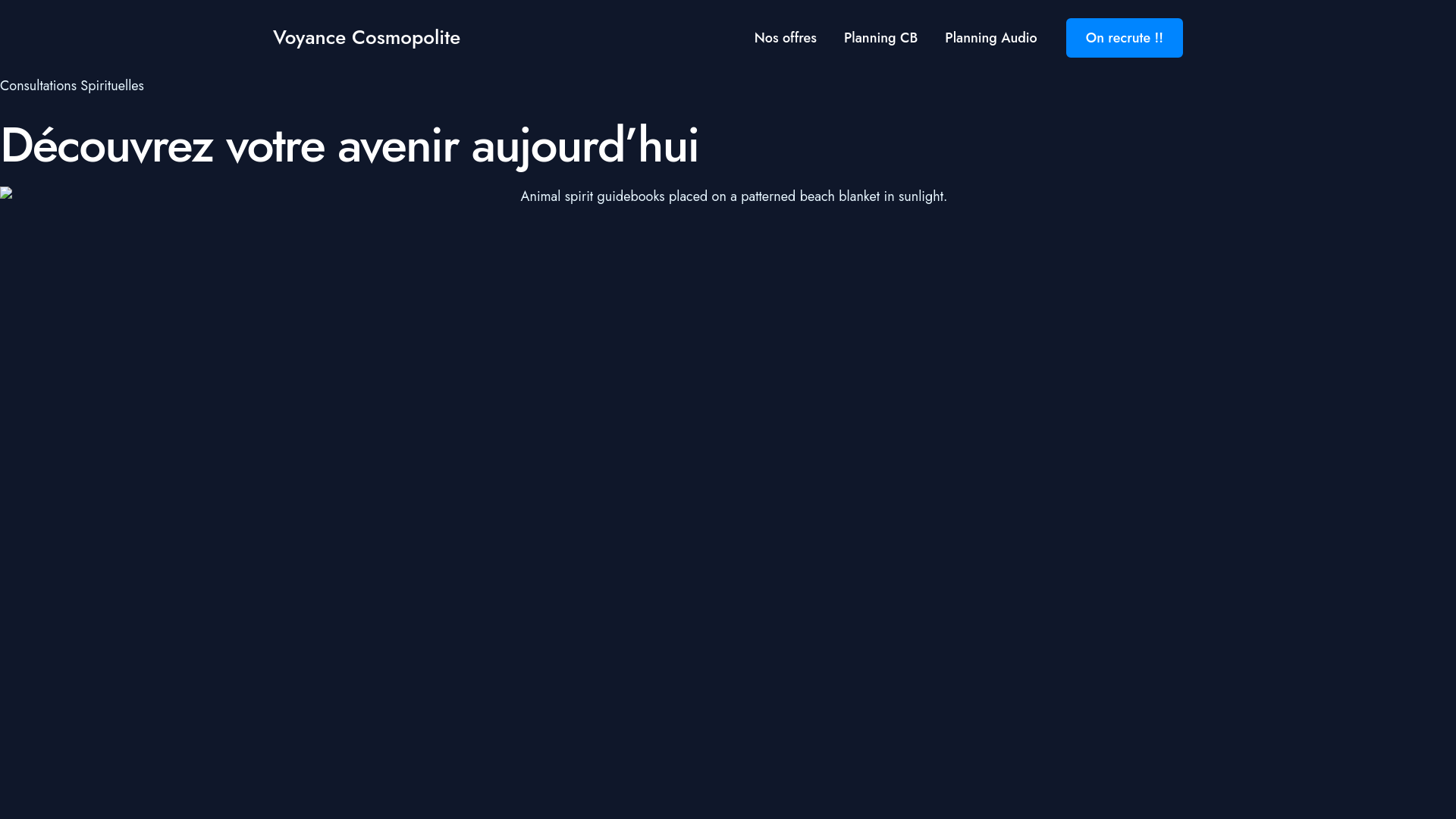Open the Planning Audio navigation link
The height and width of the screenshot is (819, 1456).
pyautogui.click(x=990, y=38)
